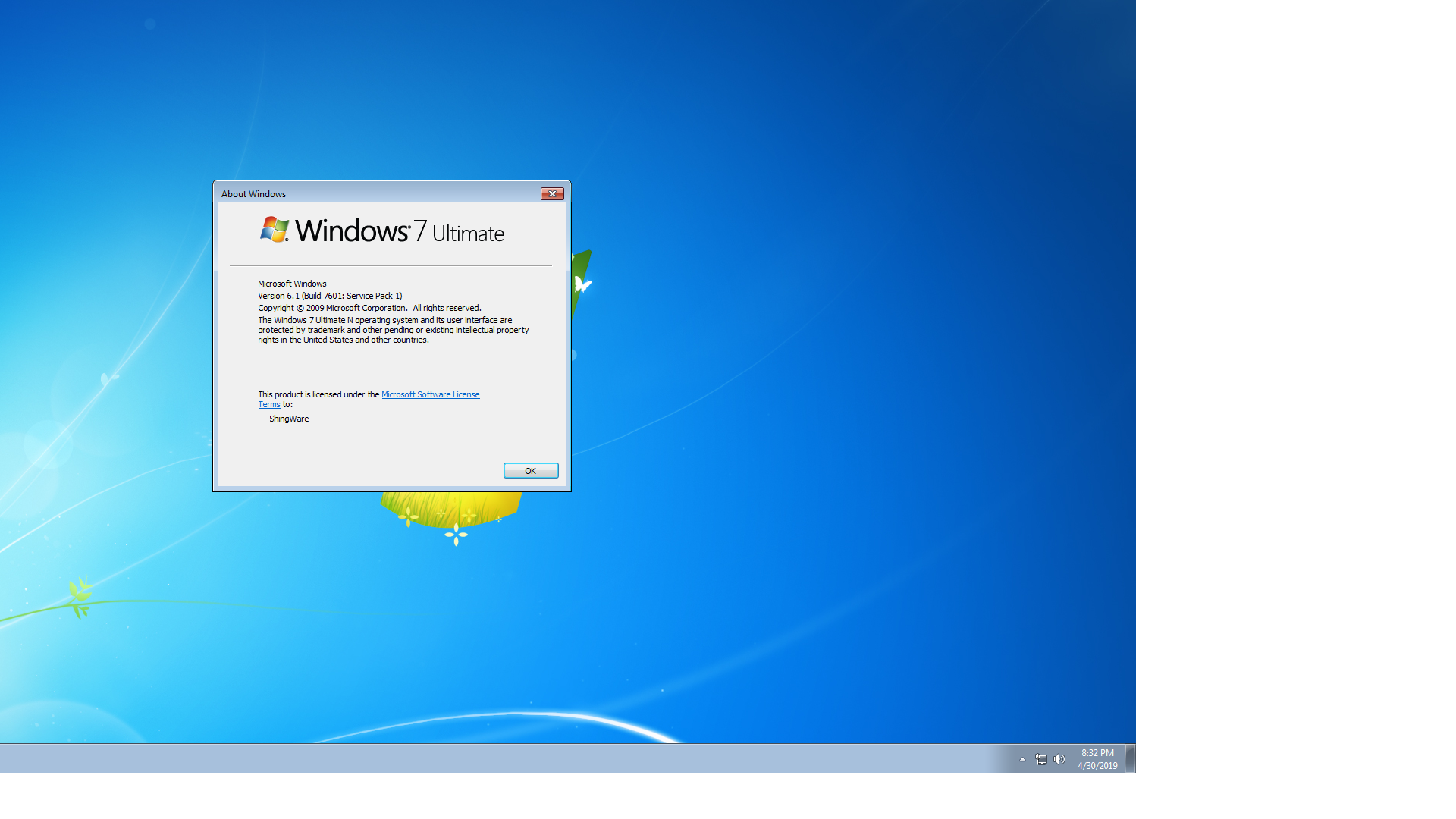Click the volume speaker icon
Image resolution: width=1456 pixels, height=819 pixels.
[x=1059, y=759]
